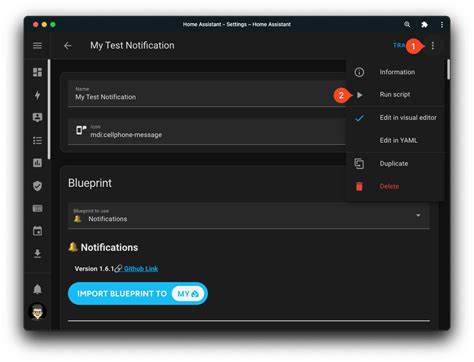This screenshot has height=362, width=474.
Task: Expand the Blueprint to use dropdown arrow
Action: pos(418,215)
